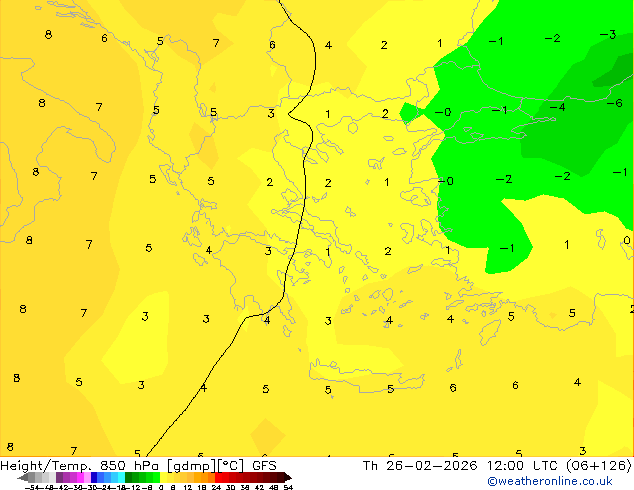Click the "-6" temperature value on the map
This screenshot has height=490, width=634.
tap(614, 103)
